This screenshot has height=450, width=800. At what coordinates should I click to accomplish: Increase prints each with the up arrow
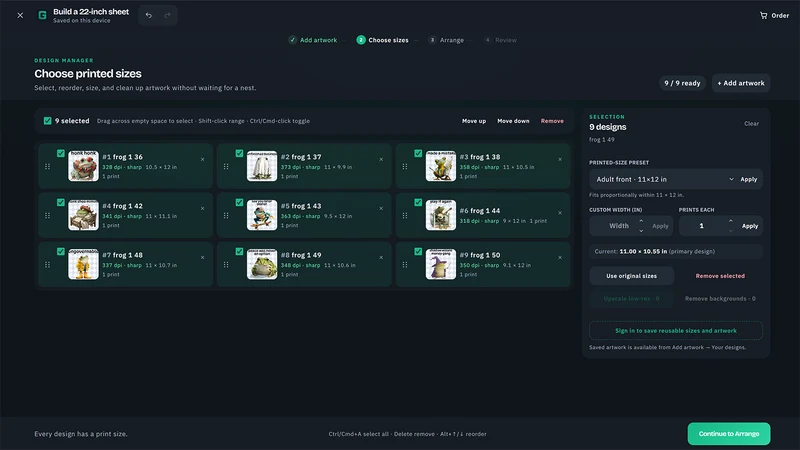731,221
